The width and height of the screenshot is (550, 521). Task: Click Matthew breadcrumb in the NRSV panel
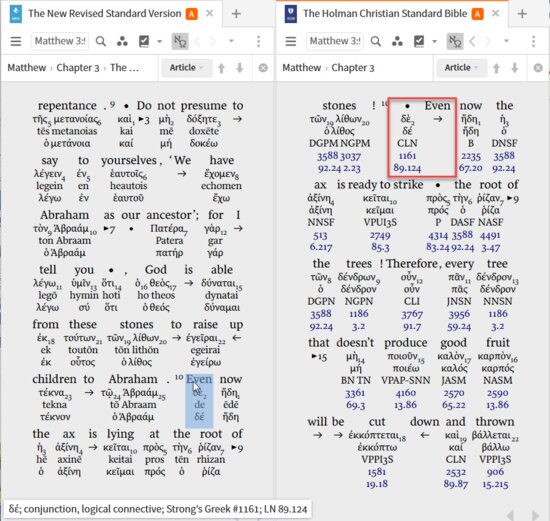[27, 67]
